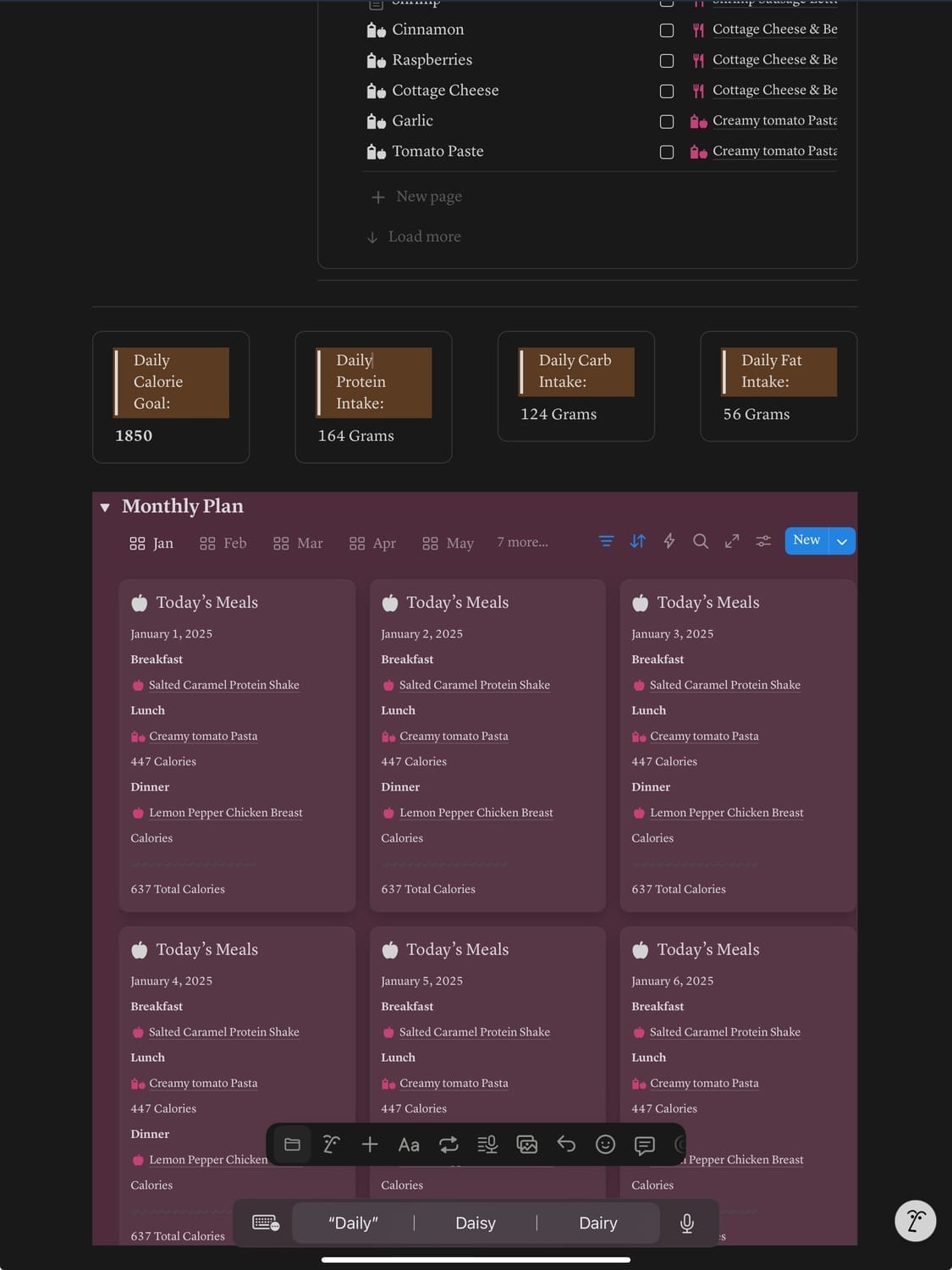The width and height of the screenshot is (952, 1270).
Task: Check the box next to Cinnamon row
Action: 667,30
